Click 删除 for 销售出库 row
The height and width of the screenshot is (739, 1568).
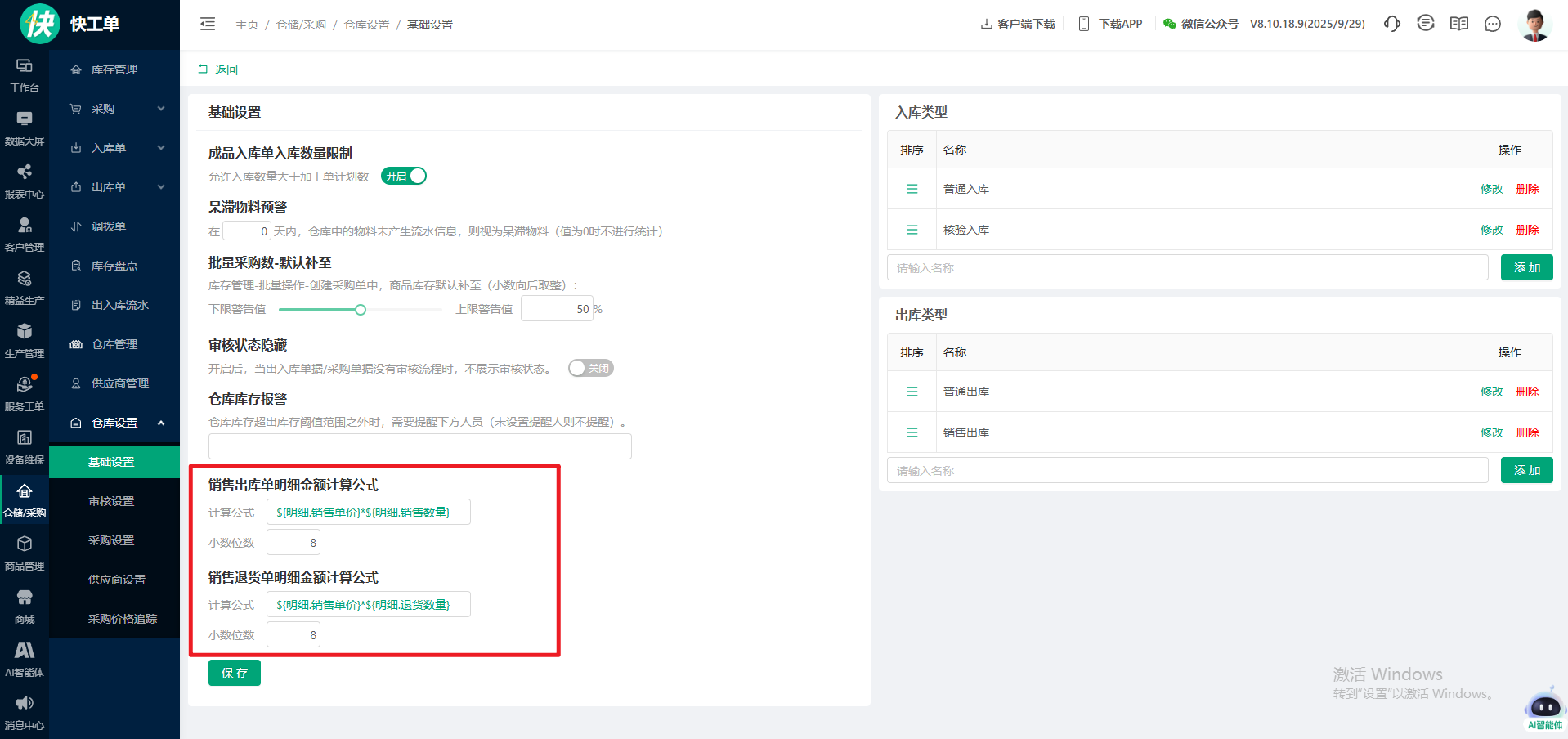click(1527, 432)
